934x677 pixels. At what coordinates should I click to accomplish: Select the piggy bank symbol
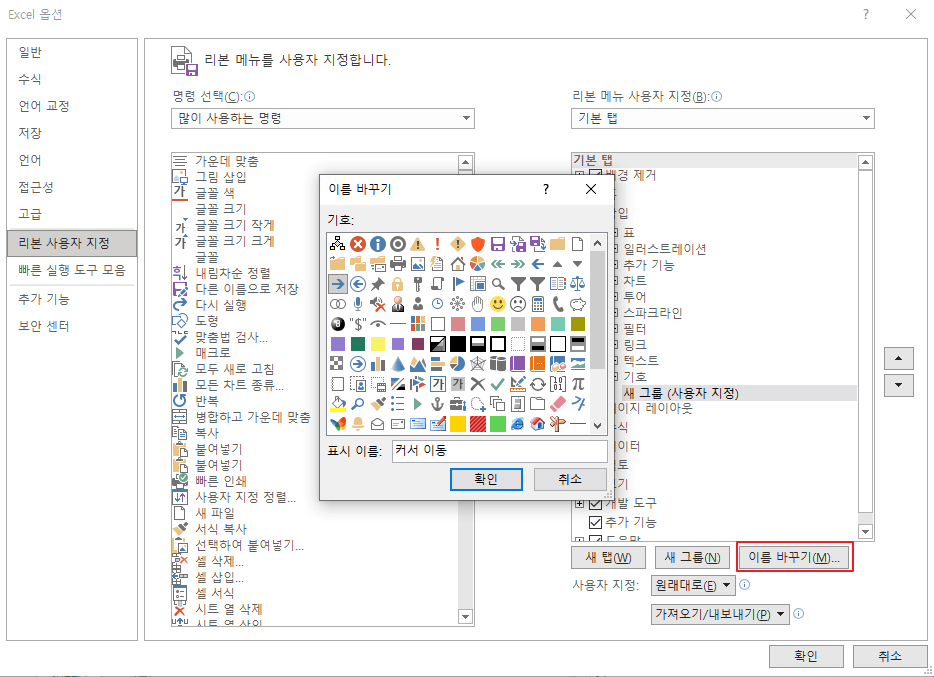pos(578,304)
